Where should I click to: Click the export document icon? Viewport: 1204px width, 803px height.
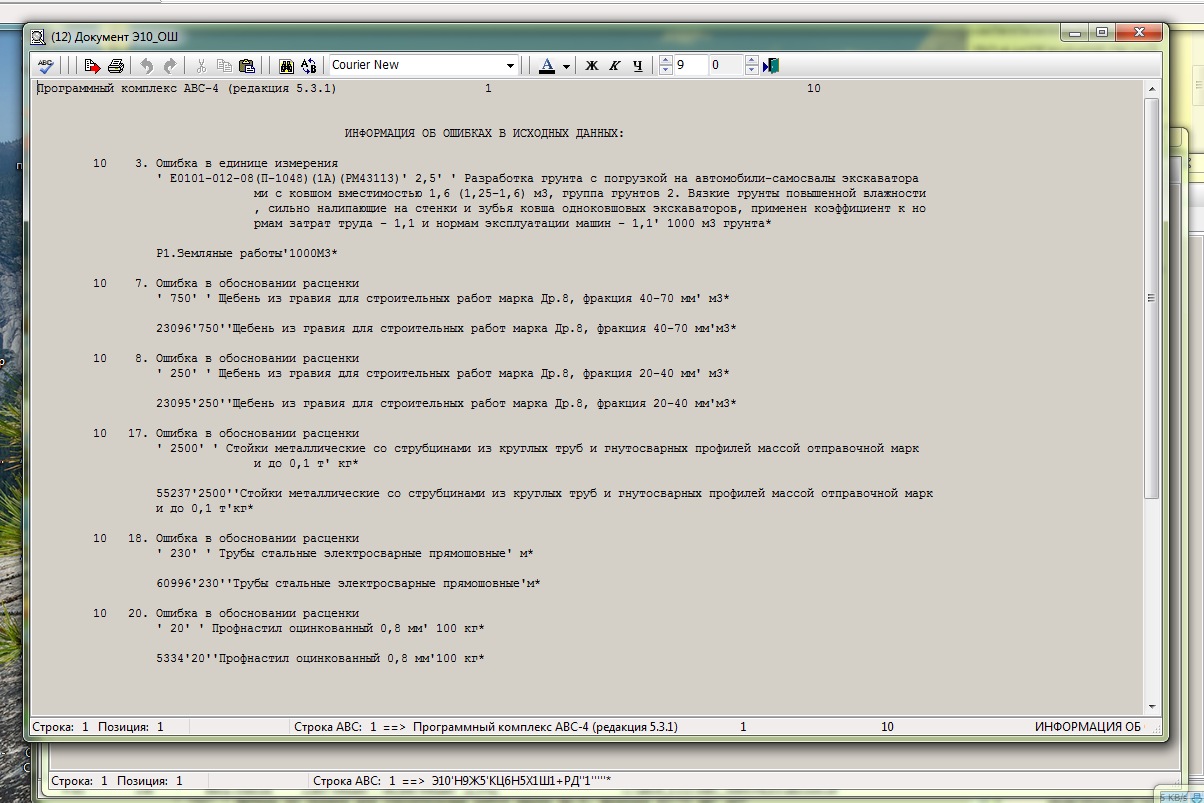(92, 65)
